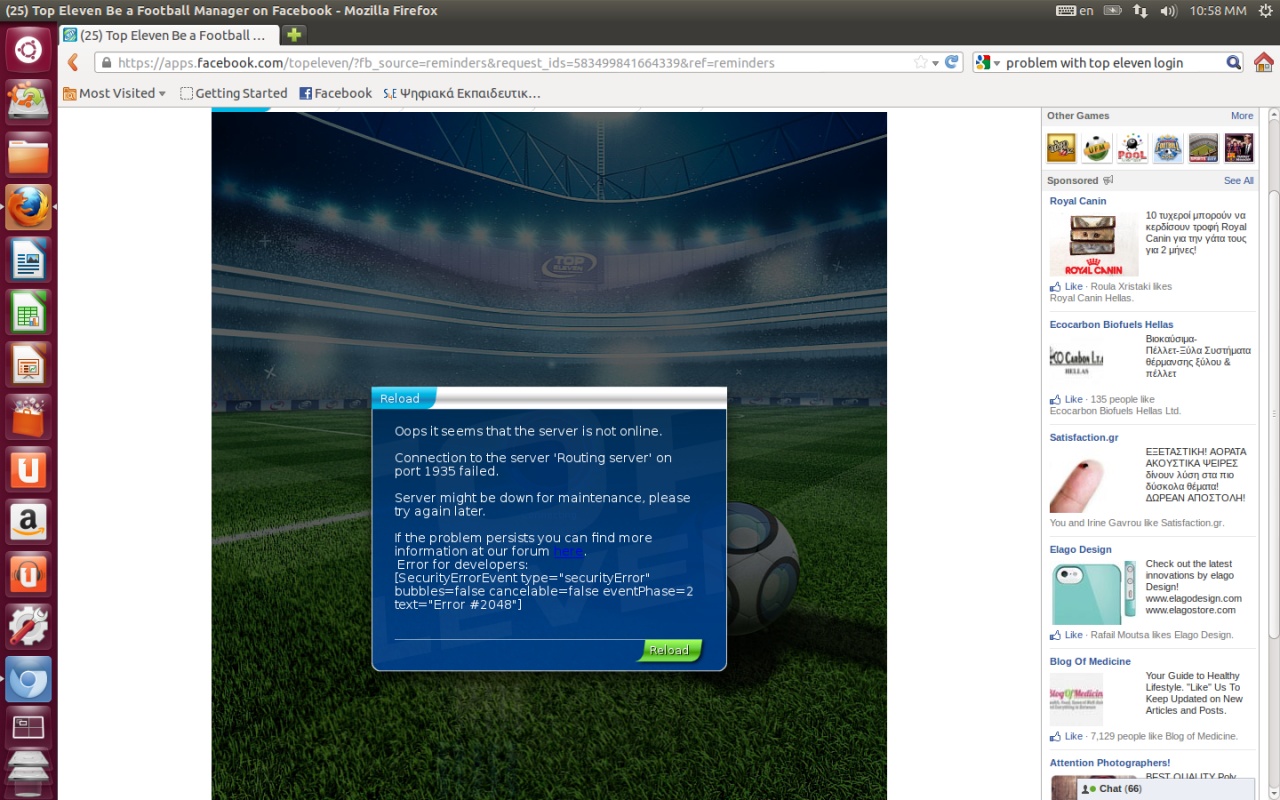The width and height of the screenshot is (1280, 800).
Task: Open the Ψηφιακά Εκπαιδευτικ bookmark
Action: point(461,93)
